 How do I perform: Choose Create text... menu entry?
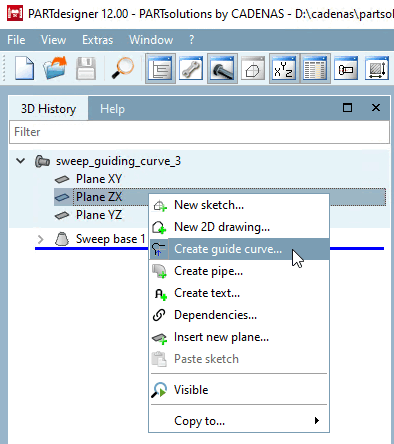239,293
